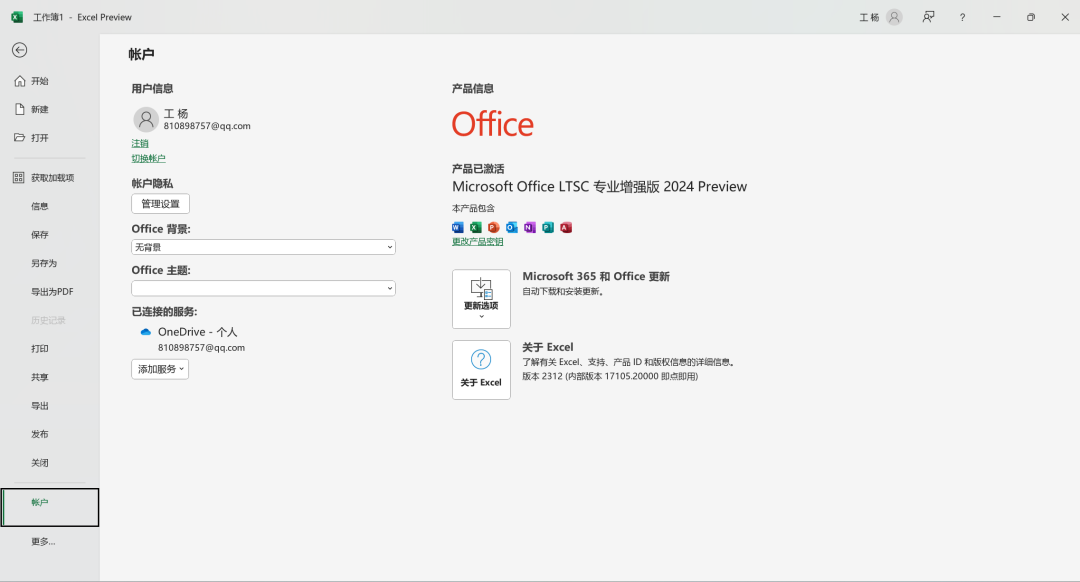Open 获取加载项 add-ins
This screenshot has width=1080, height=582.
pyautogui.click(x=44, y=178)
